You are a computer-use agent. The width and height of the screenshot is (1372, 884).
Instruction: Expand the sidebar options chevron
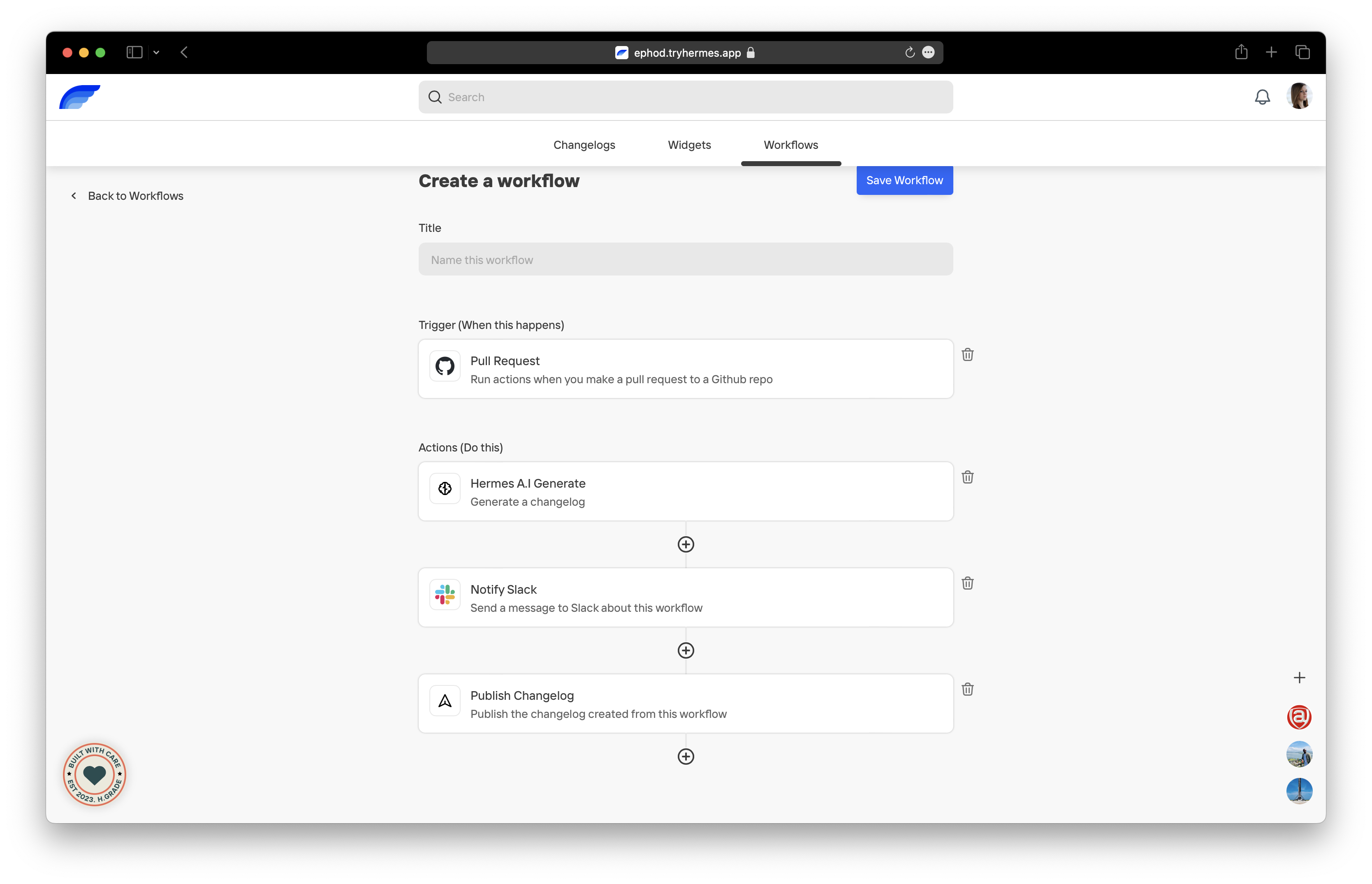point(156,52)
